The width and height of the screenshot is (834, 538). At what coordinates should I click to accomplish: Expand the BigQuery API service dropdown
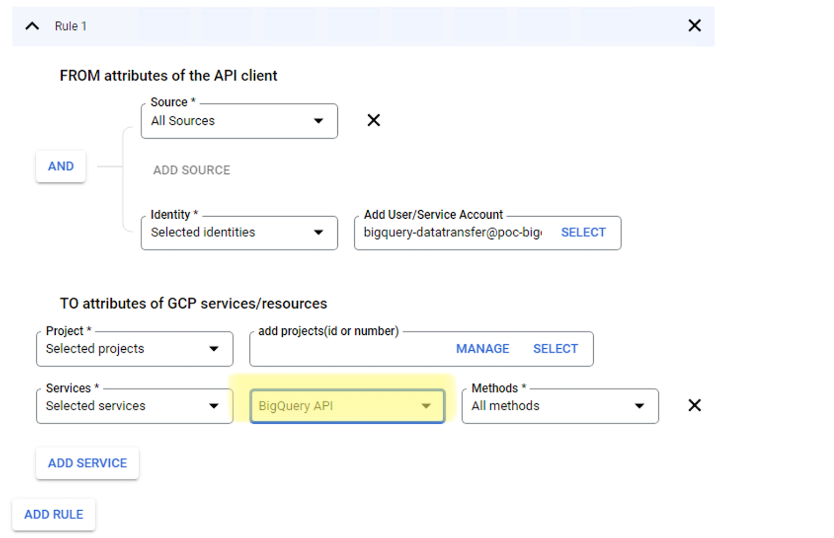pos(346,406)
